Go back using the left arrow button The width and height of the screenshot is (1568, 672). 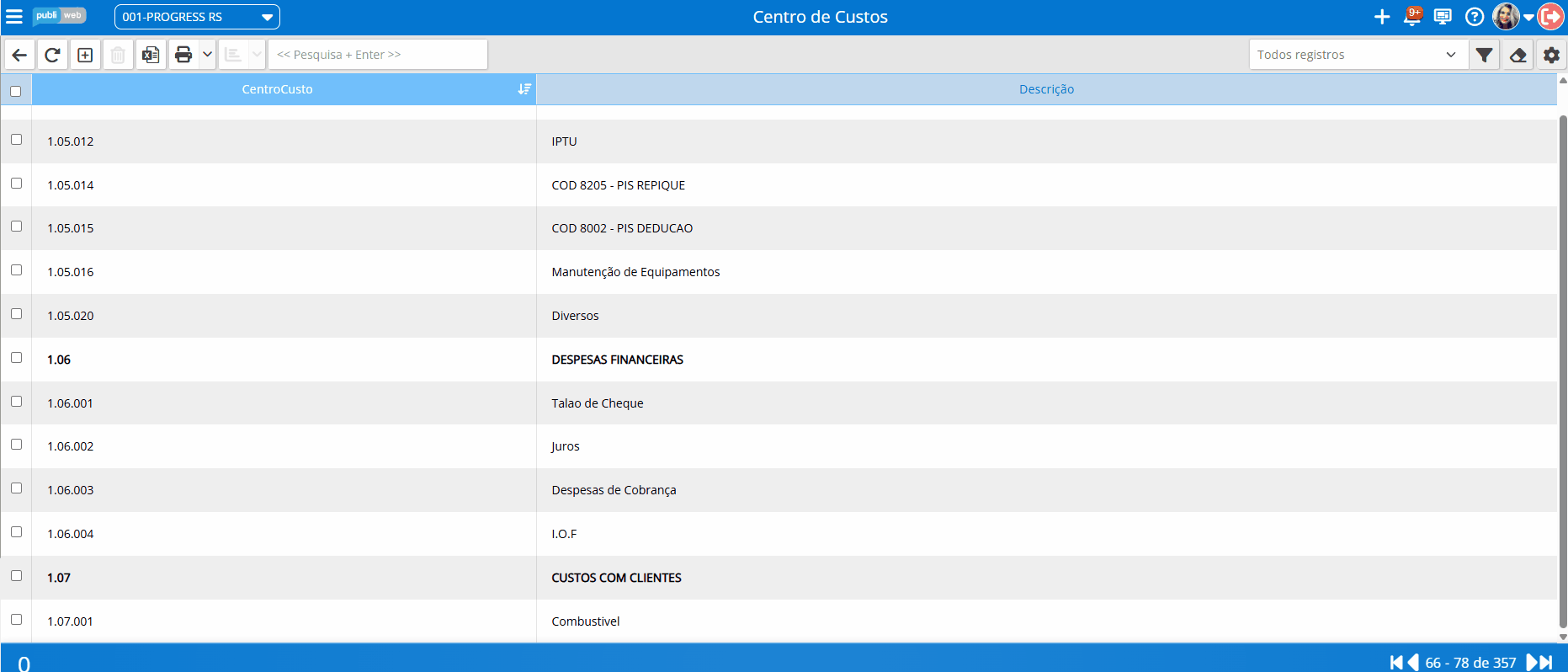(x=19, y=55)
